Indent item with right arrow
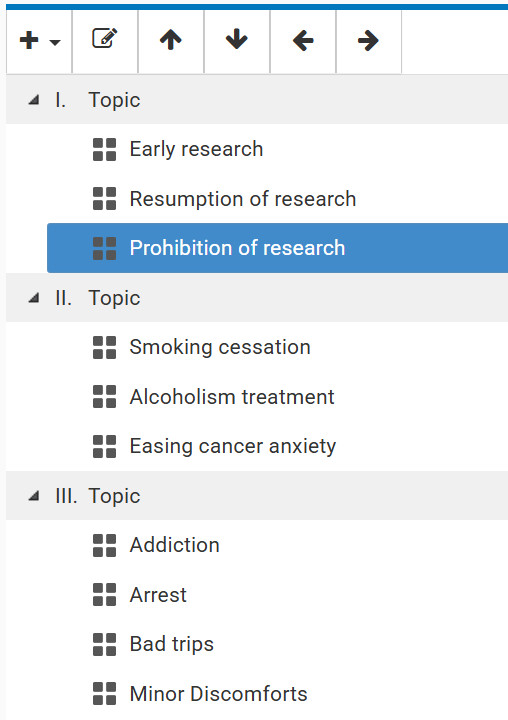Viewport: 508px width, 720px height. (369, 41)
